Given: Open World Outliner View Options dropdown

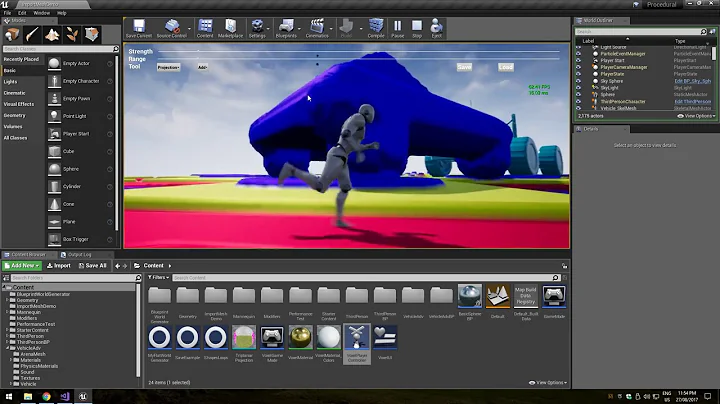Looking at the screenshot, I should point(696,116).
